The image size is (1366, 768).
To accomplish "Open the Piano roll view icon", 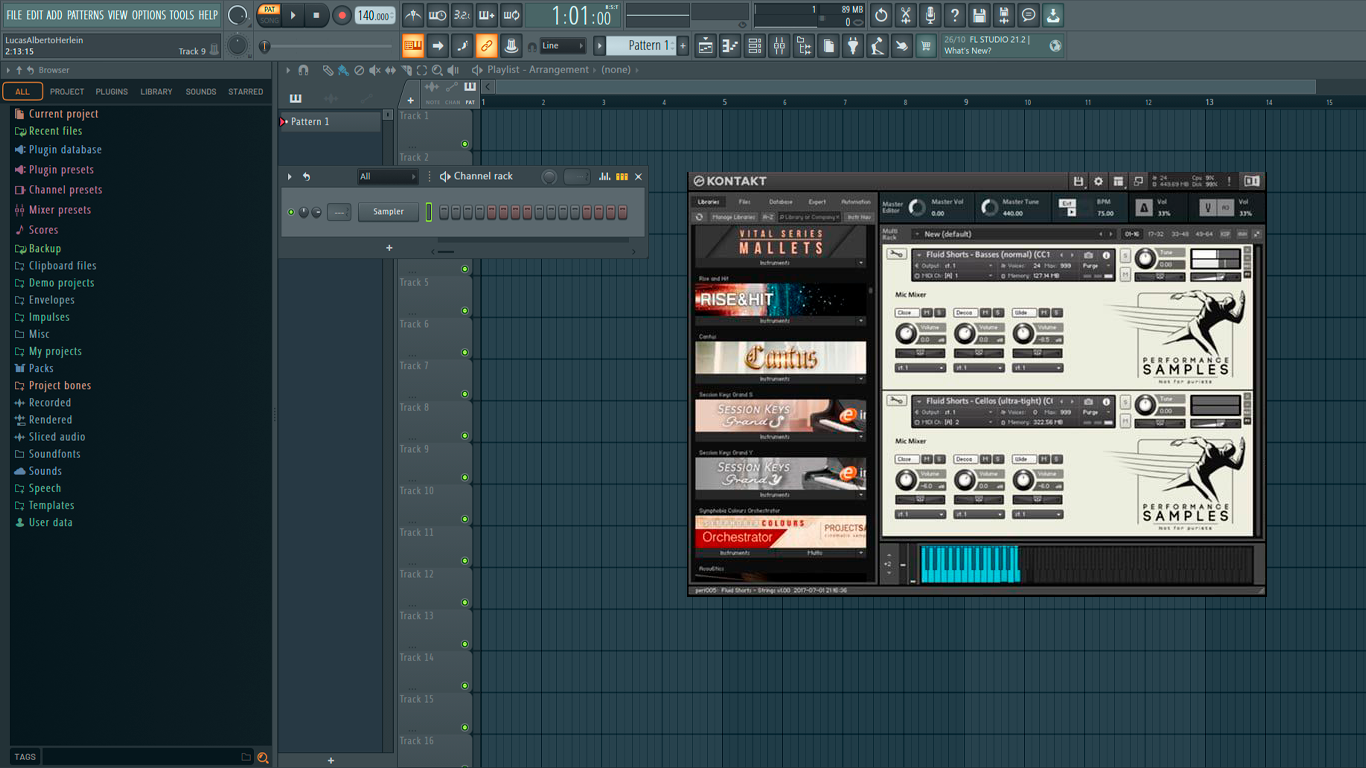I will click(730, 46).
